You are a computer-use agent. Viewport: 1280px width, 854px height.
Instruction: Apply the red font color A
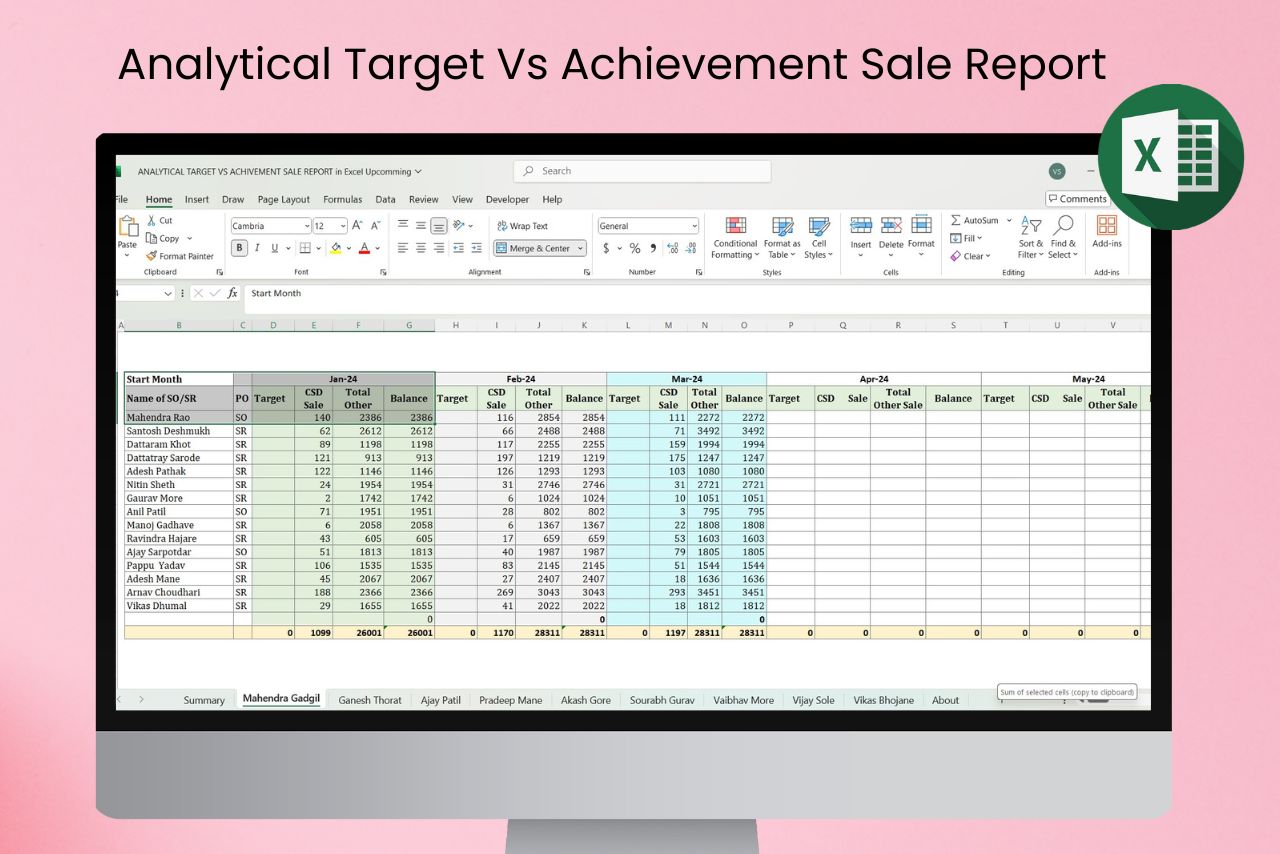[364, 248]
